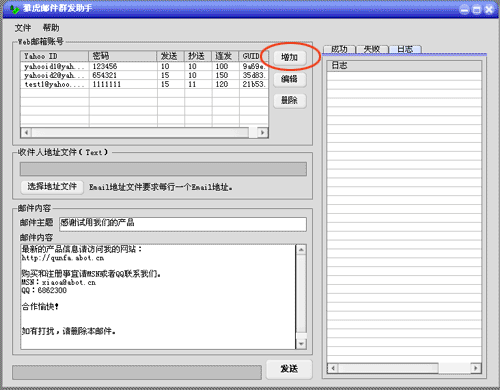Viewport: 500px width, 390px height.
Task: Click the MSN：xiaoa@abot.cn line
Action: [x=59, y=282]
